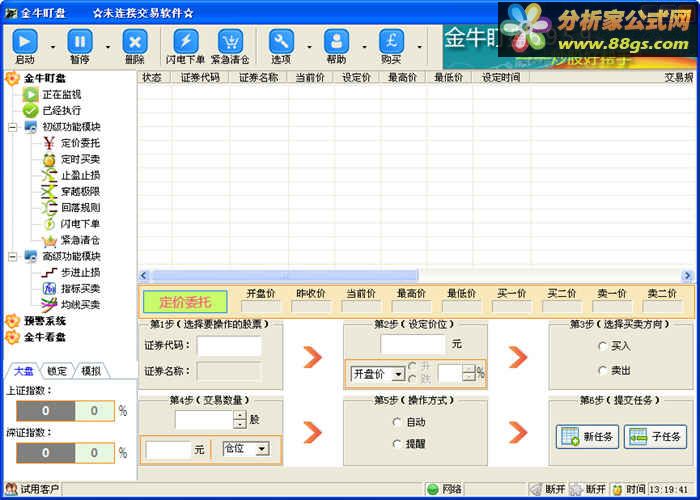700x500 pixels.
Task: Click the 帮助 help icon
Action: coord(337,42)
